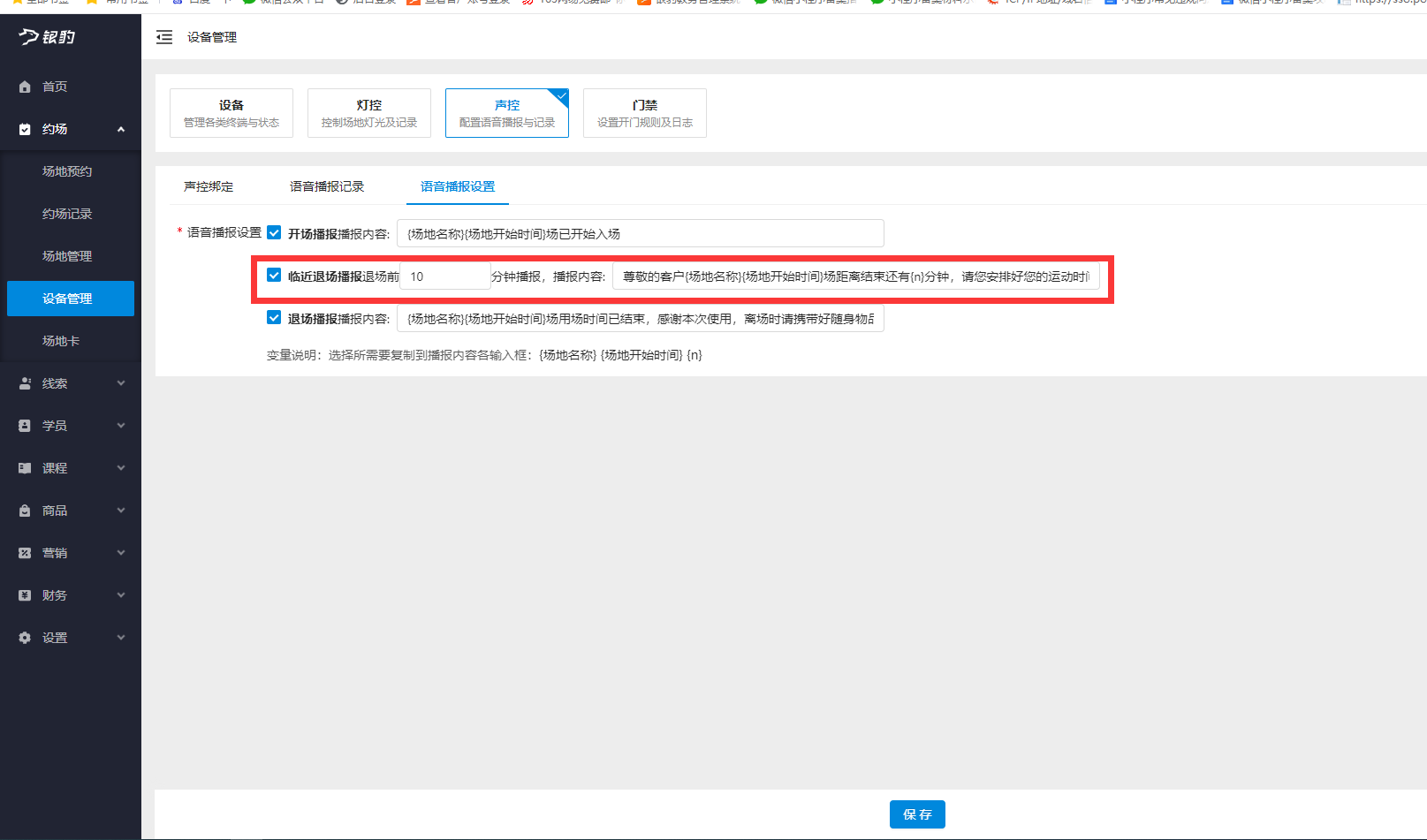Open 线索 via its people icon
Screen dimensions: 1427x840
point(25,382)
